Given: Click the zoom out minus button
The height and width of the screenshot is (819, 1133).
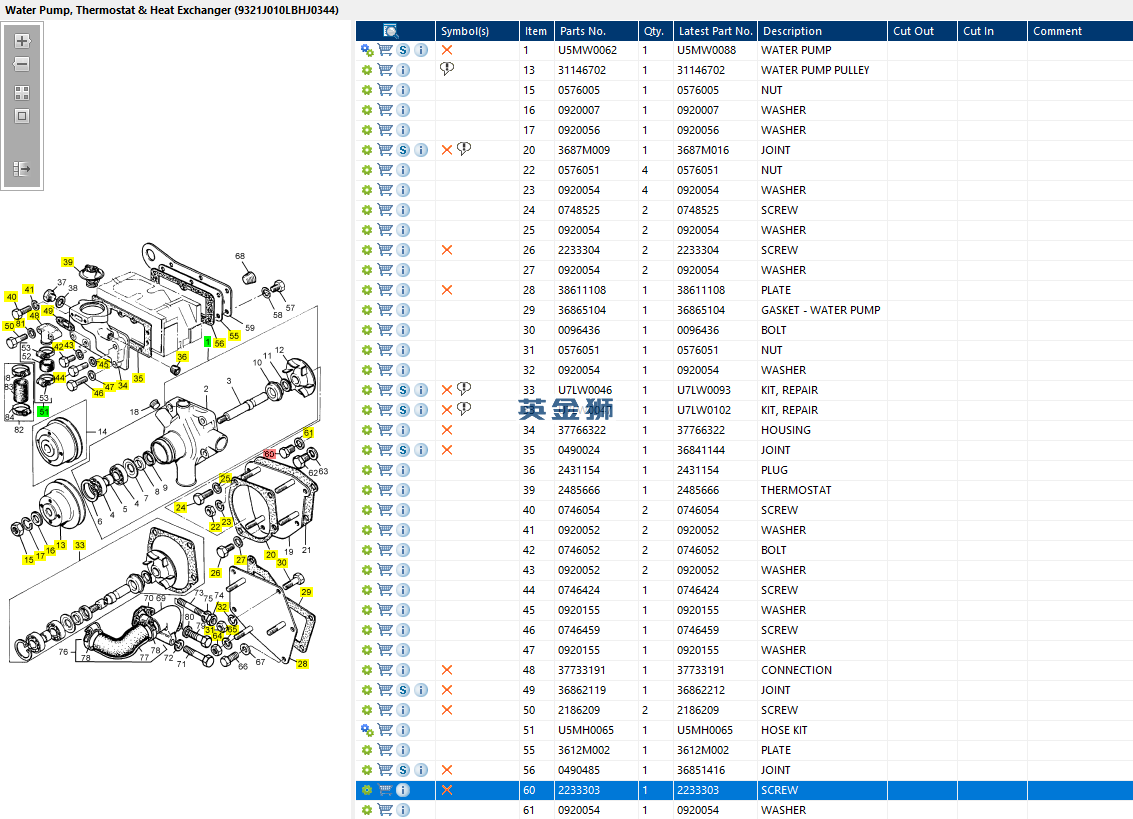Looking at the screenshot, I should point(22,64).
